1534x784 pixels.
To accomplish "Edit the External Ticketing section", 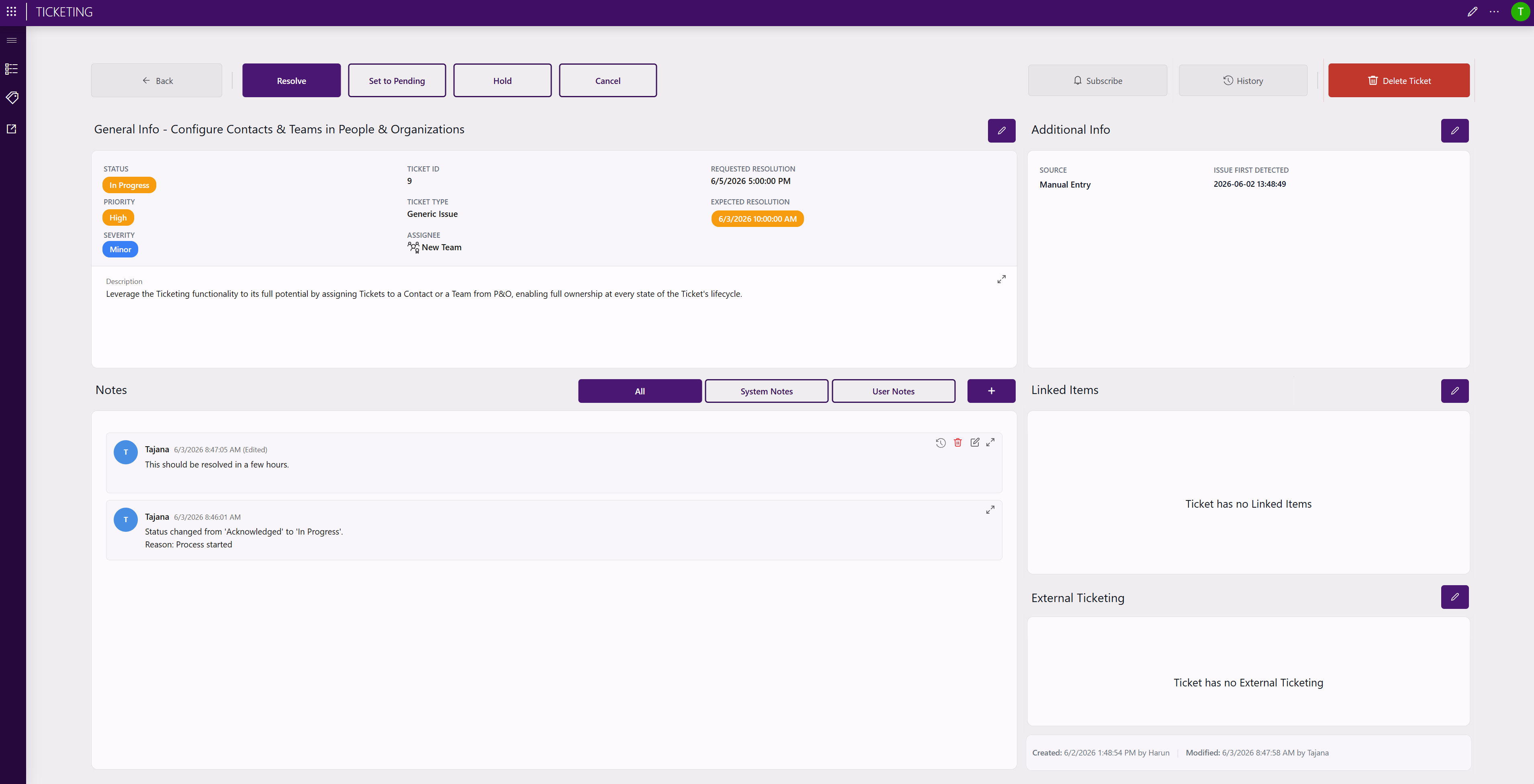I will point(1455,596).
